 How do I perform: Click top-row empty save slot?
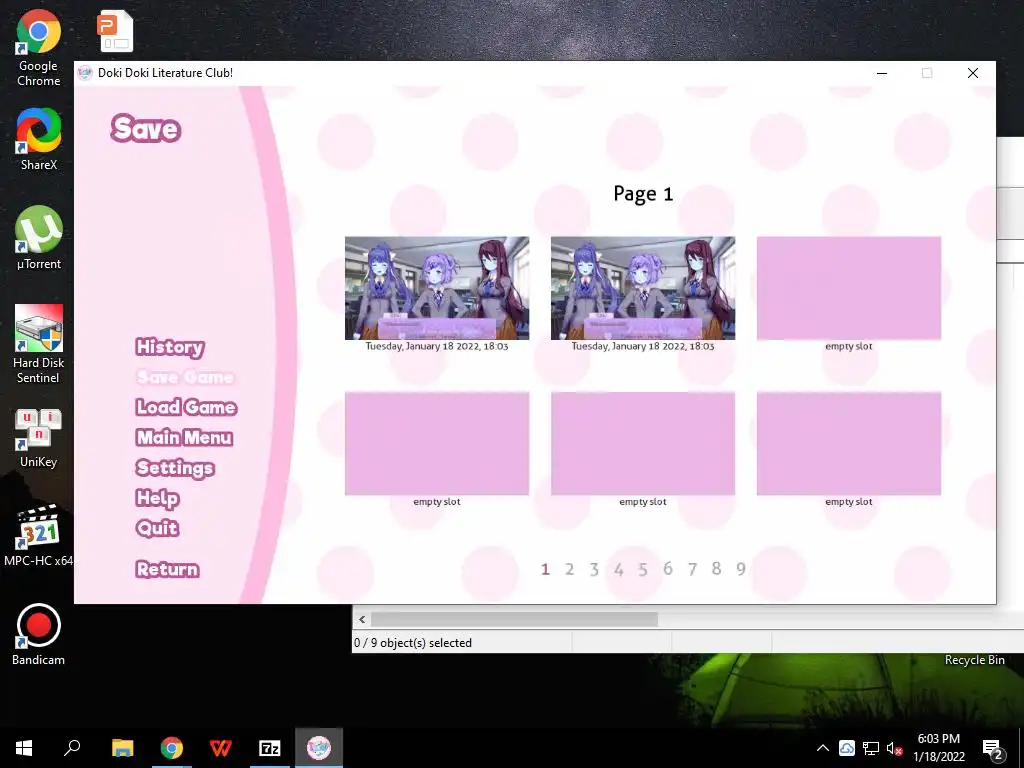point(849,288)
